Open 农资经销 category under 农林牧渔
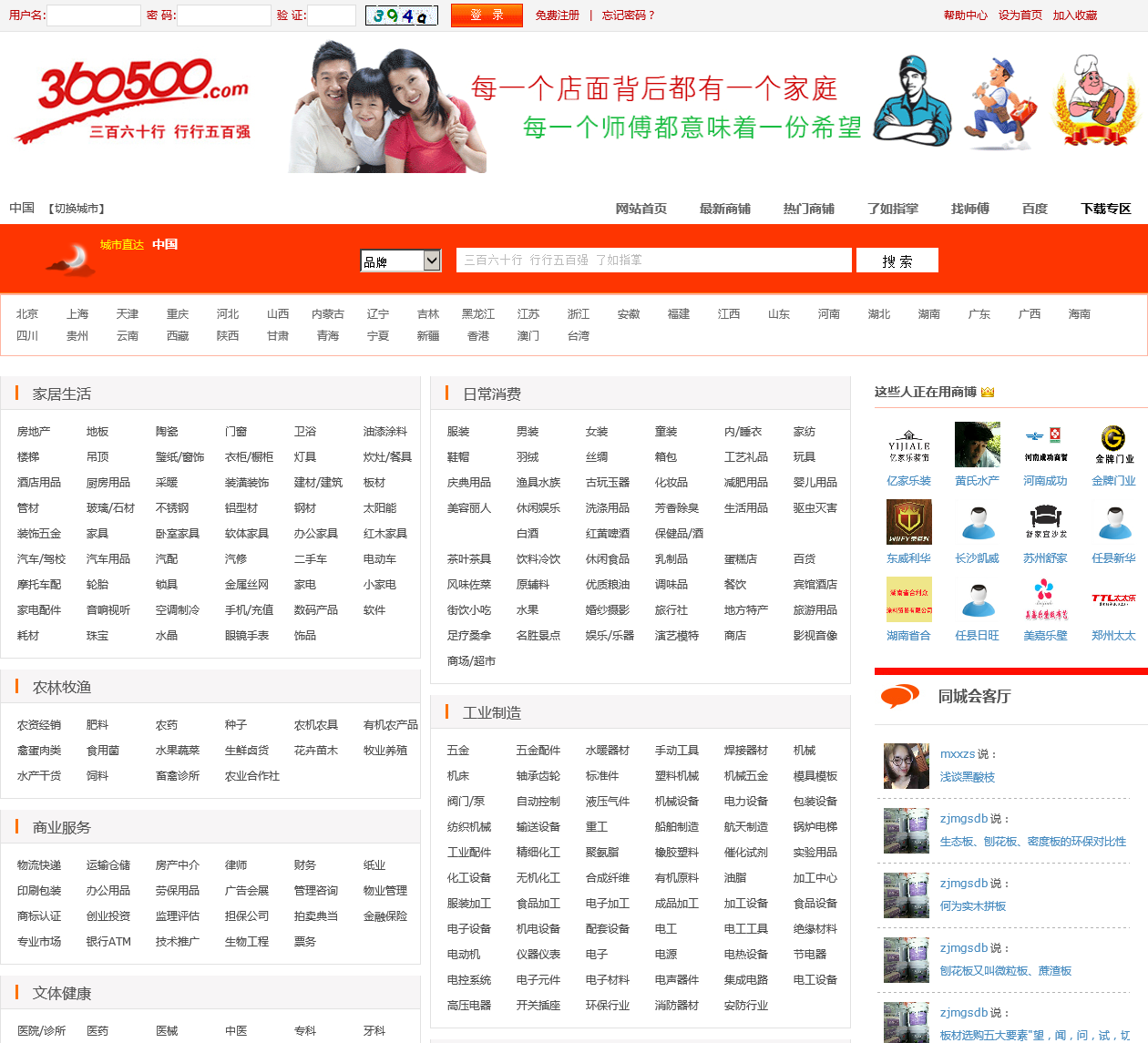Screen dimensions: 1148x1043 click(39, 725)
